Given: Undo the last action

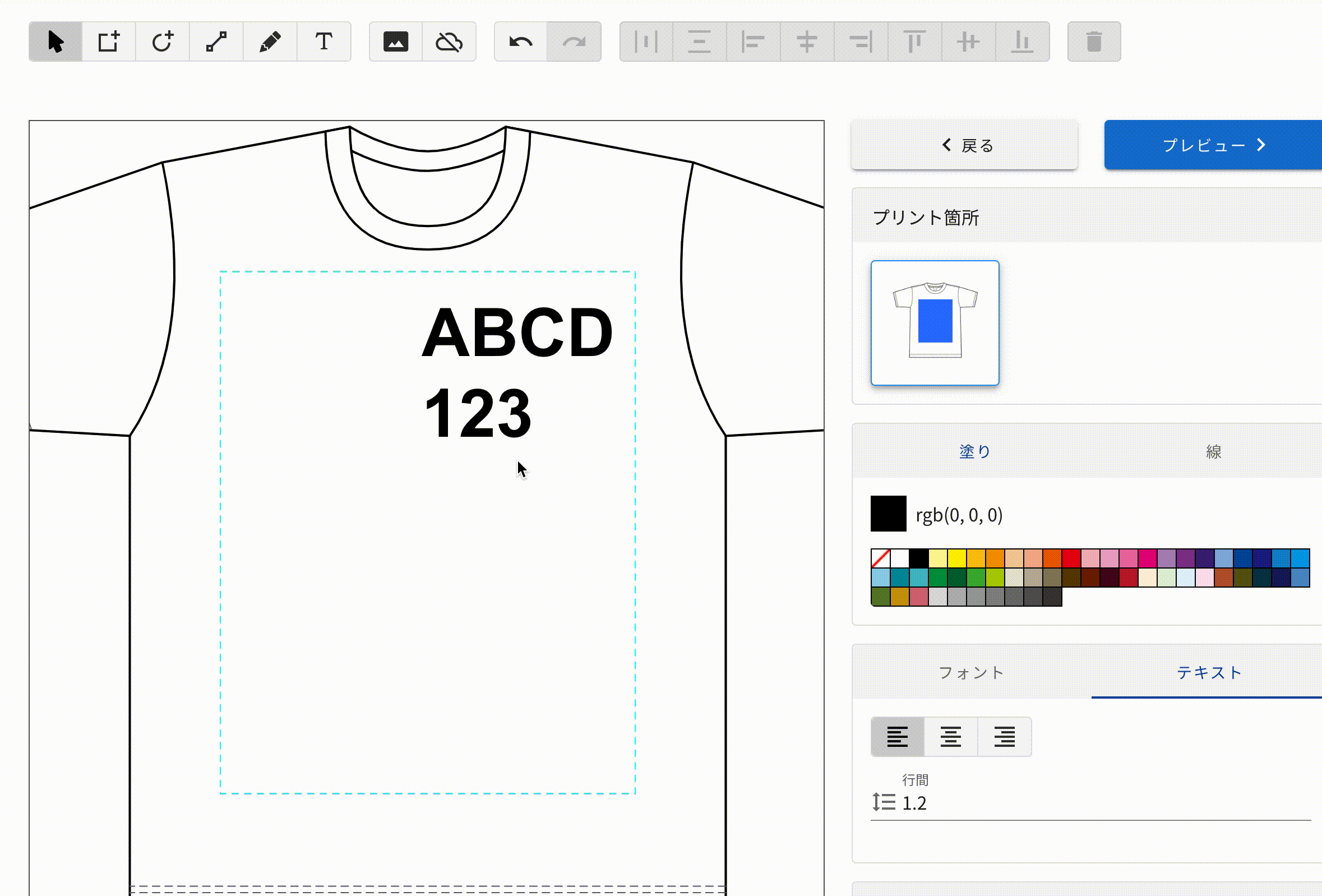Looking at the screenshot, I should (x=520, y=41).
